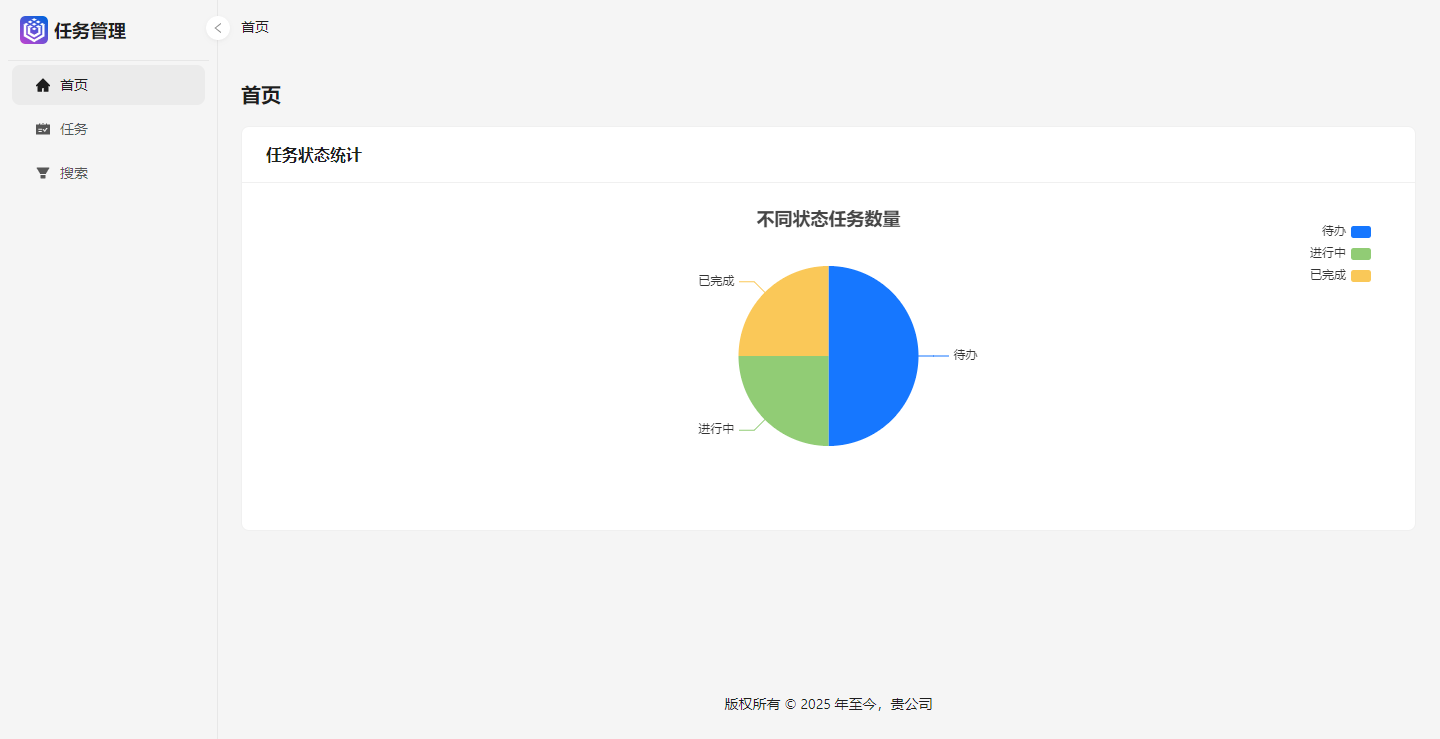Click the blue swatch next to 待办
The width and height of the screenshot is (1440, 739).
click(1361, 231)
